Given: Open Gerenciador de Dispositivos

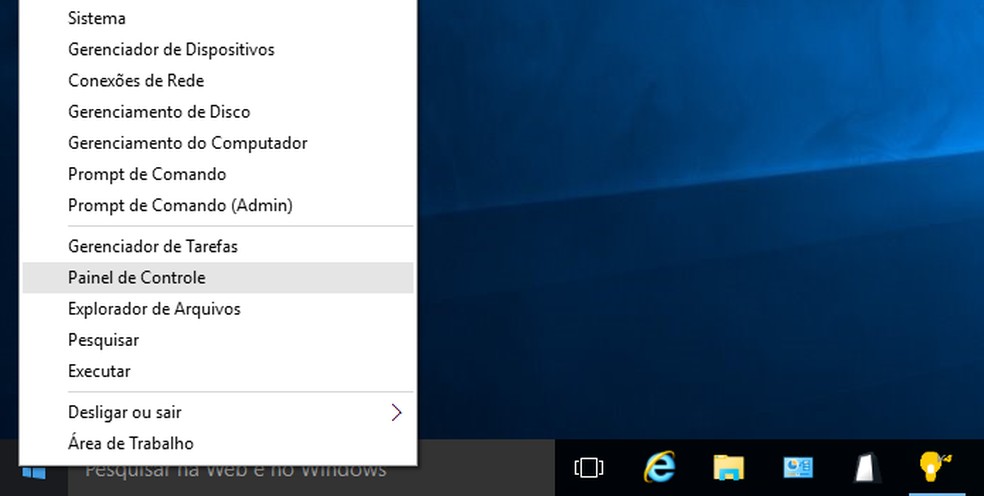Looking at the screenshot, I should (x=217, y=49).
